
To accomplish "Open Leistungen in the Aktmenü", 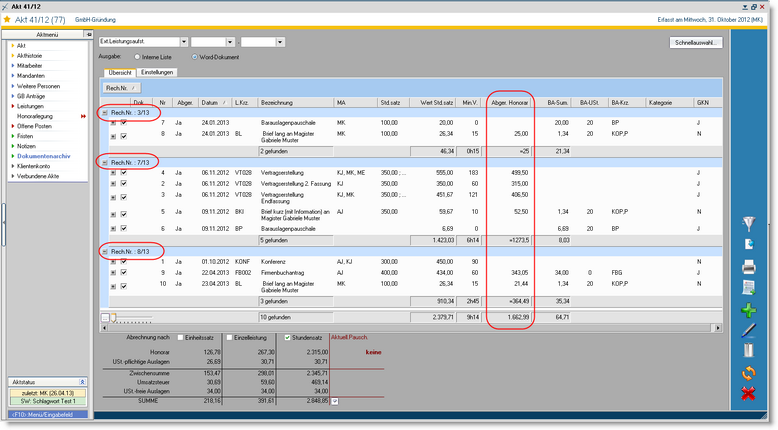I will [30, 106].
